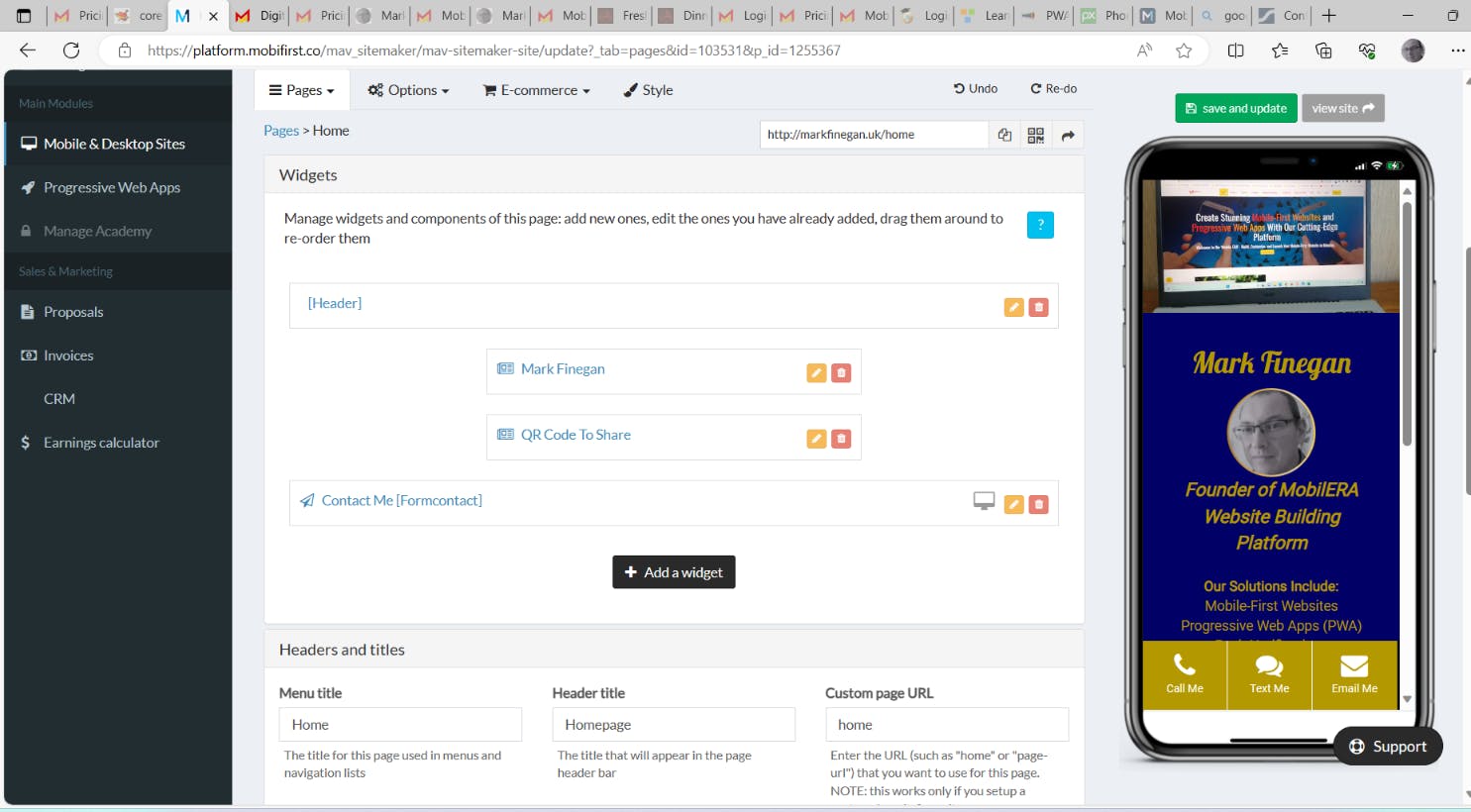
Task: Open new browser tab
Action: tap(1329, 16)
